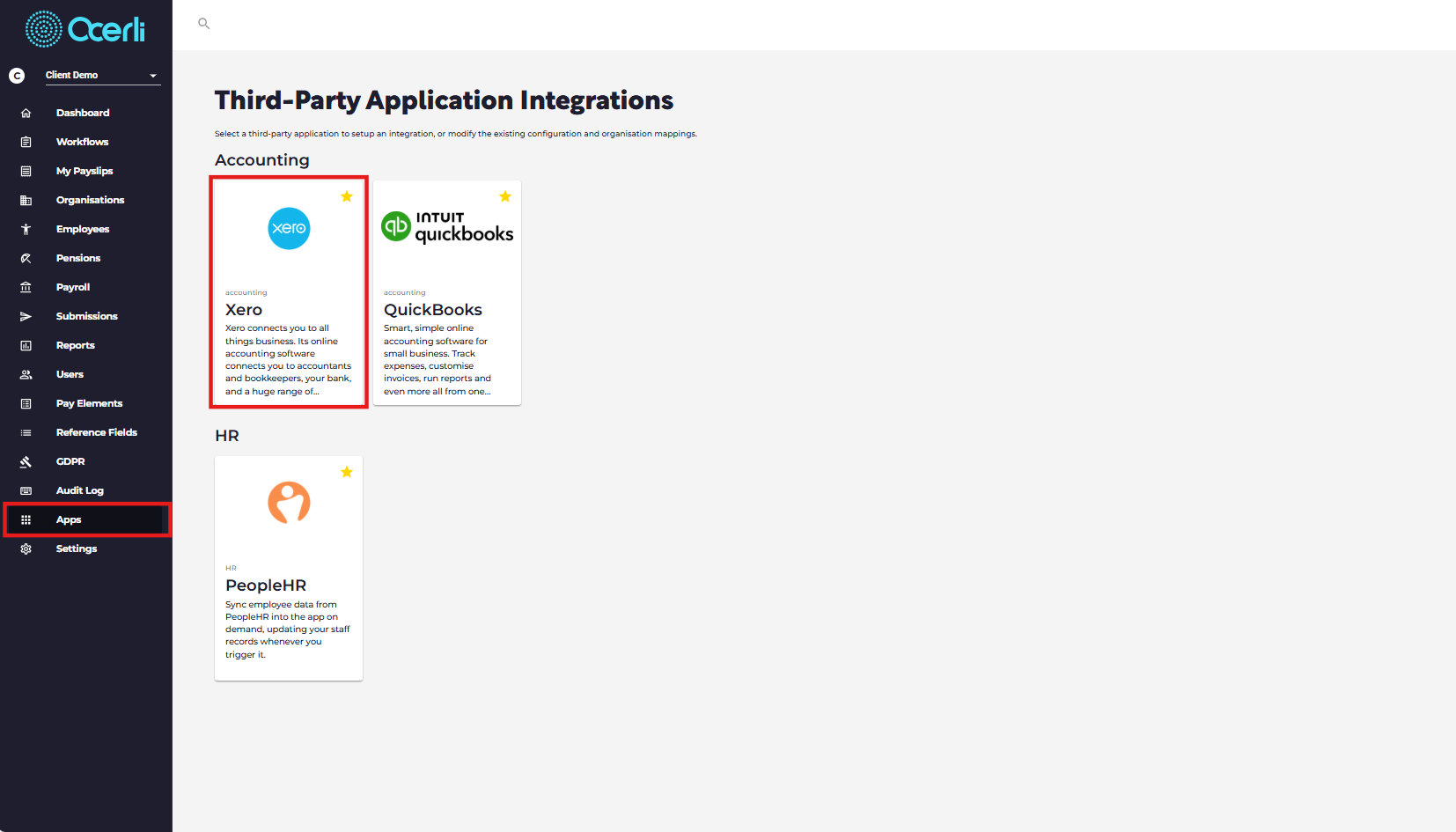Click the Pay Elements list icon
This screenshot has height=832, width=1456.
coord(26,403)
